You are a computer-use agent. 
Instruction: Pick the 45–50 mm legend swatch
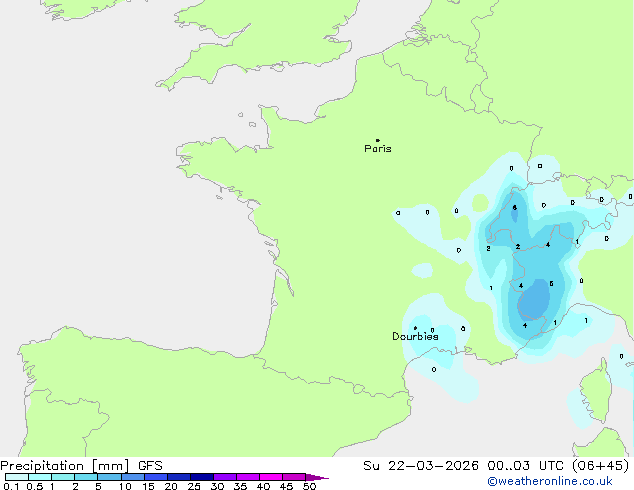click(294, 477)
